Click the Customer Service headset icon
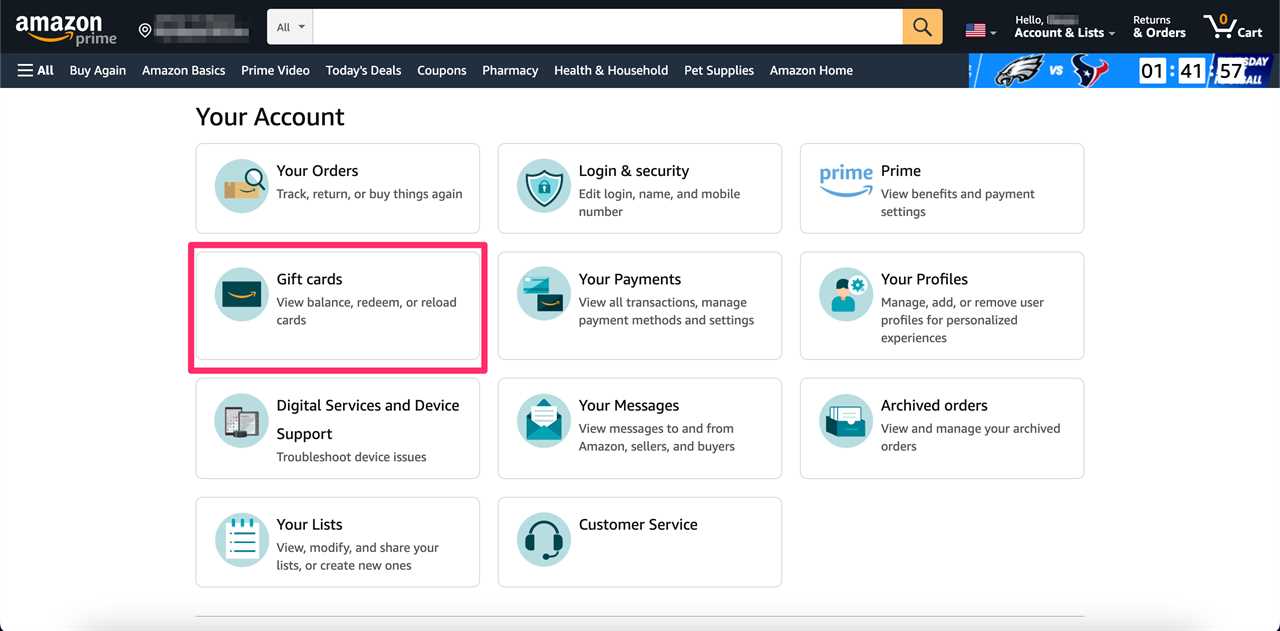The height and width of the screenshot is (631, 1280). click(x=543, y=539)
